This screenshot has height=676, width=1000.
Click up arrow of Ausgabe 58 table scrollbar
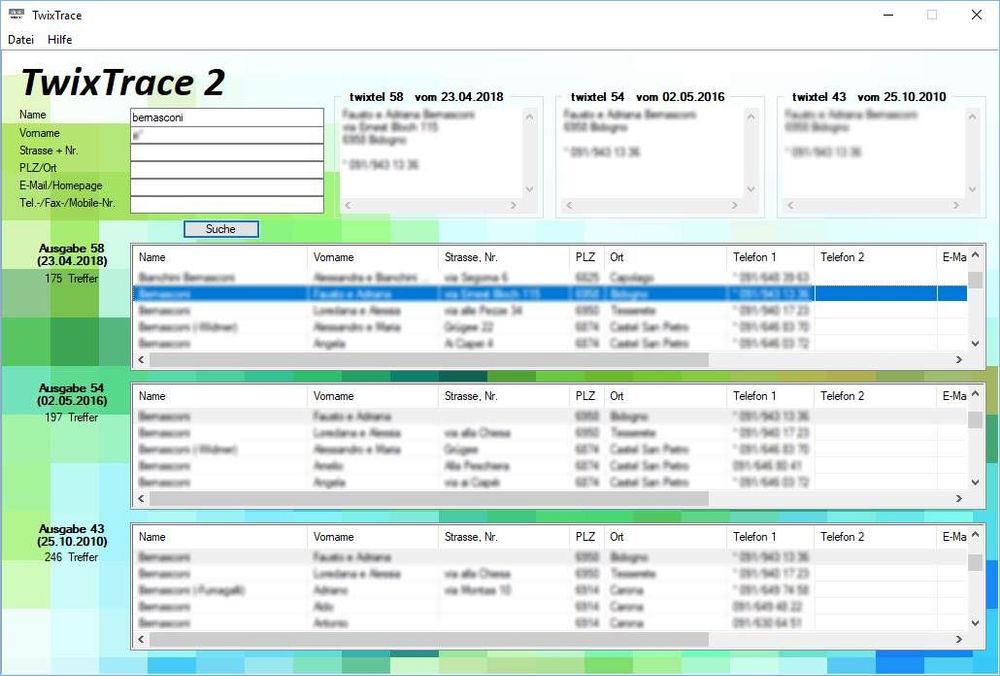pos(975,256)
